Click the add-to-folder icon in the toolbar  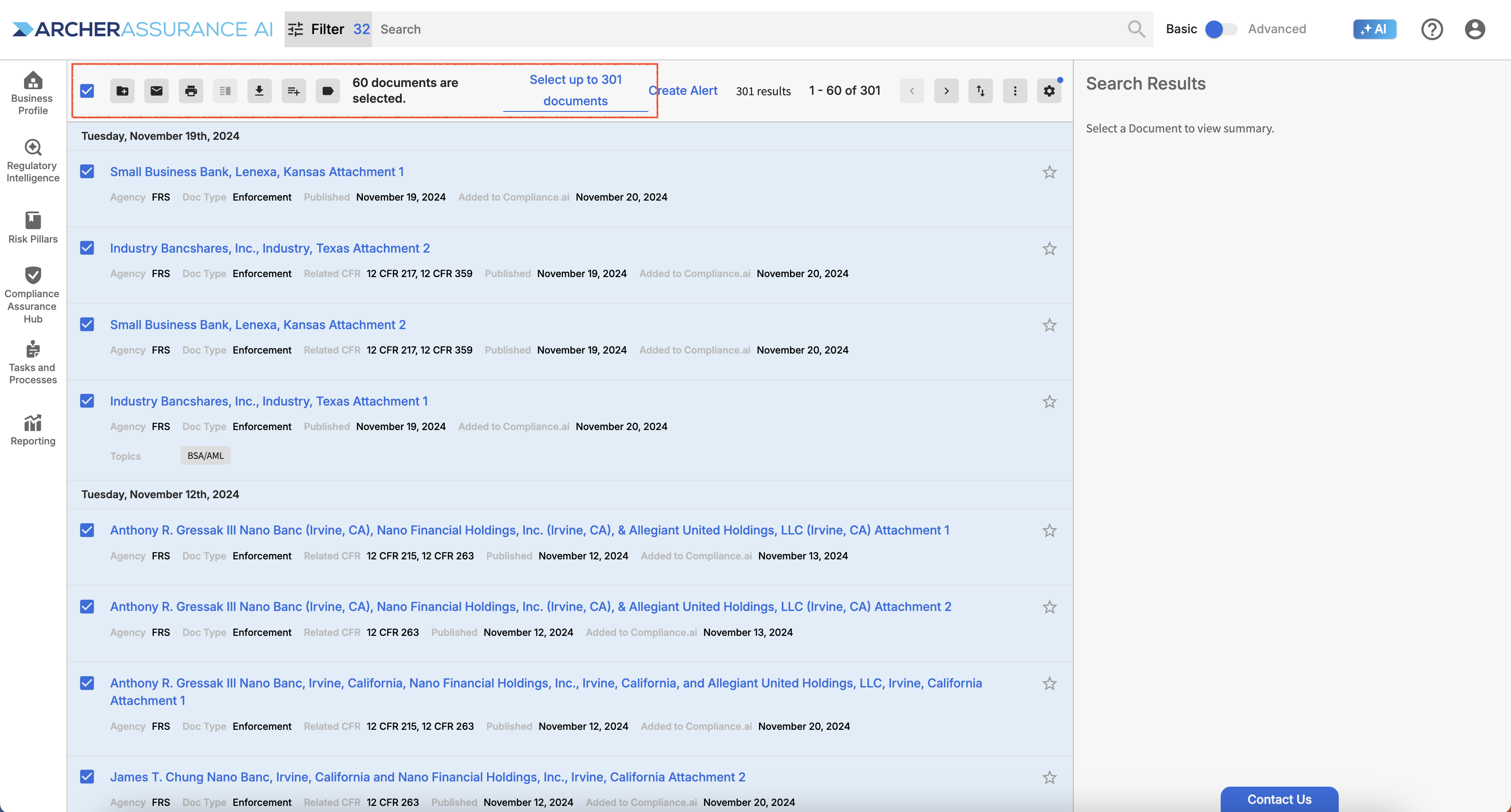tap(122, 91)
